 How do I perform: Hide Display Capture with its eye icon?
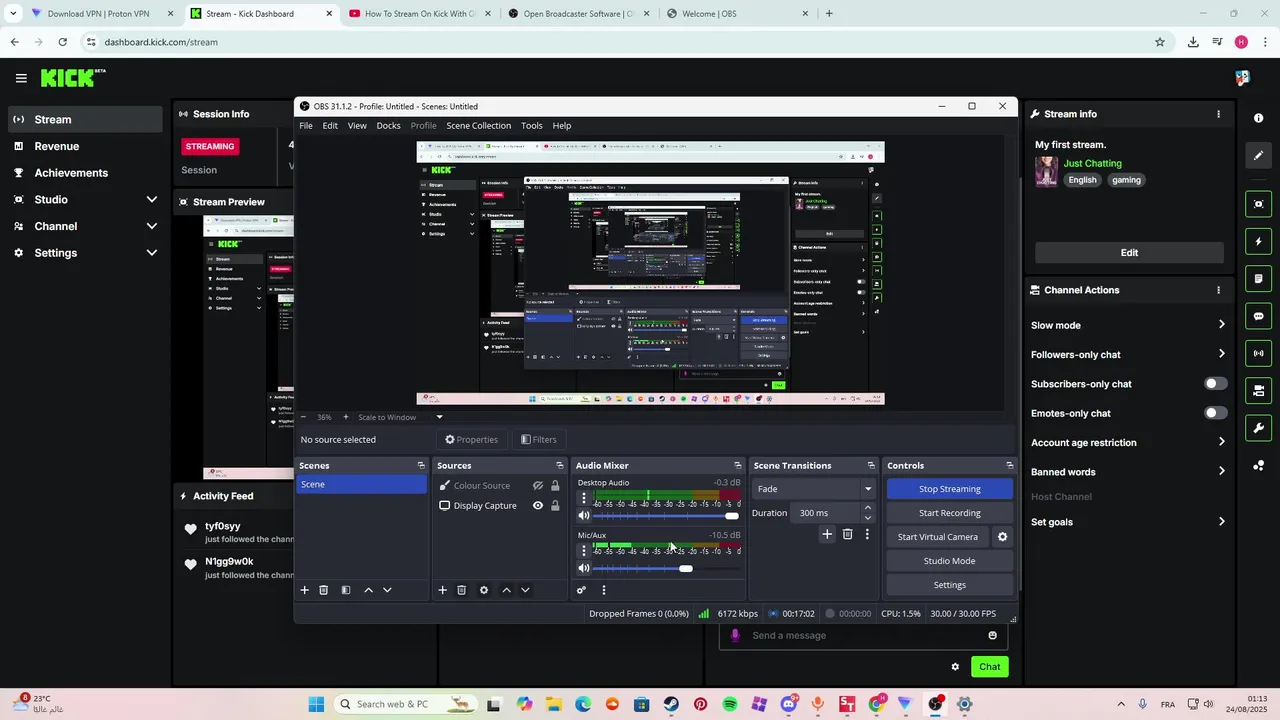(538, 506)
